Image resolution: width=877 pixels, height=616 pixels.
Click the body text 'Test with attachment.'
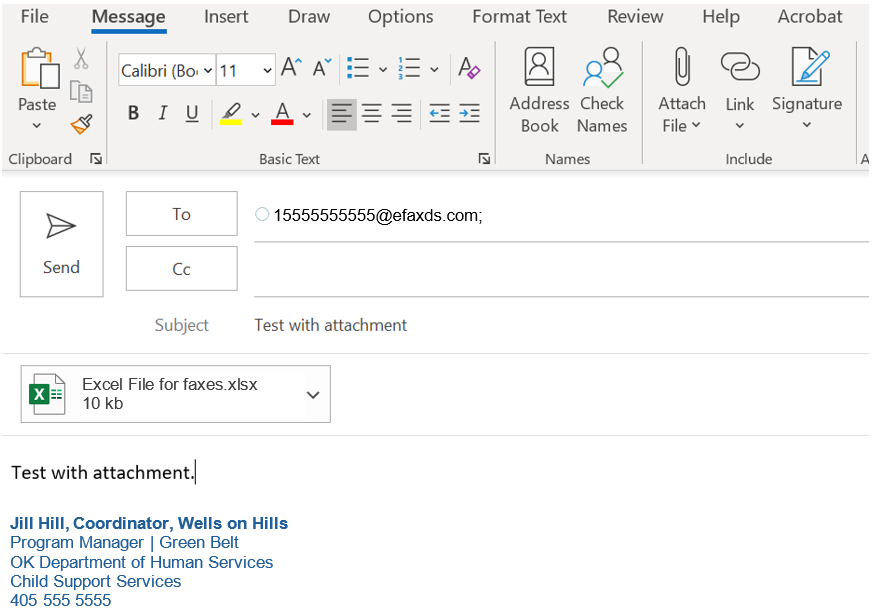pos(102,473)
